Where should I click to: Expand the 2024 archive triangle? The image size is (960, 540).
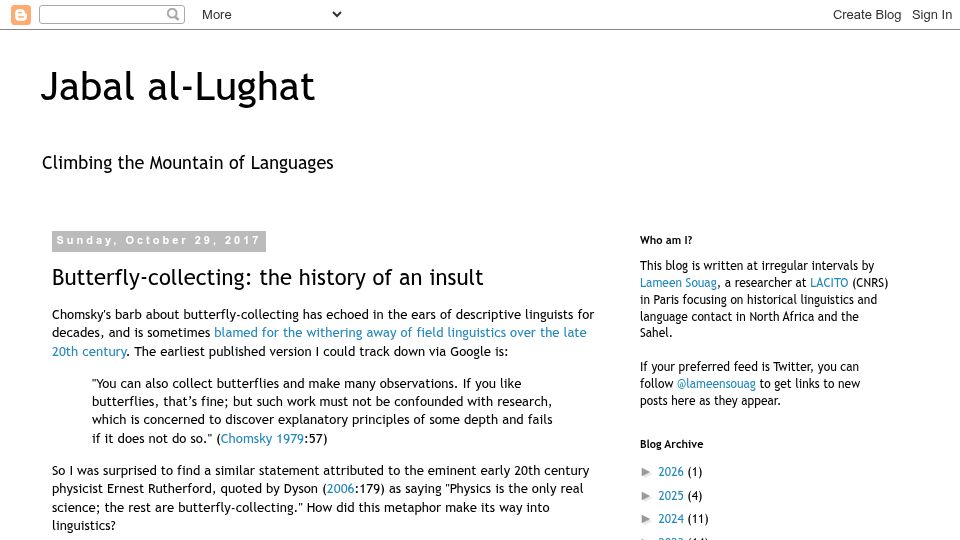click(x=647, y=519)
